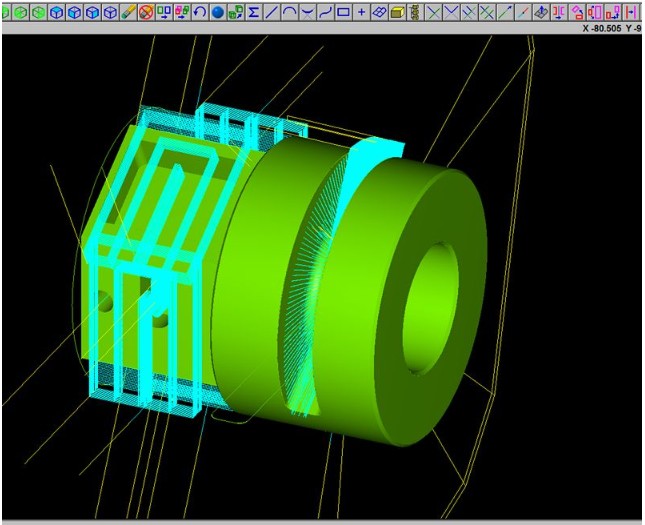Choose the plus-shaped point tool
The width and height of the screenshot is (645, 525).
coord(361,12)
